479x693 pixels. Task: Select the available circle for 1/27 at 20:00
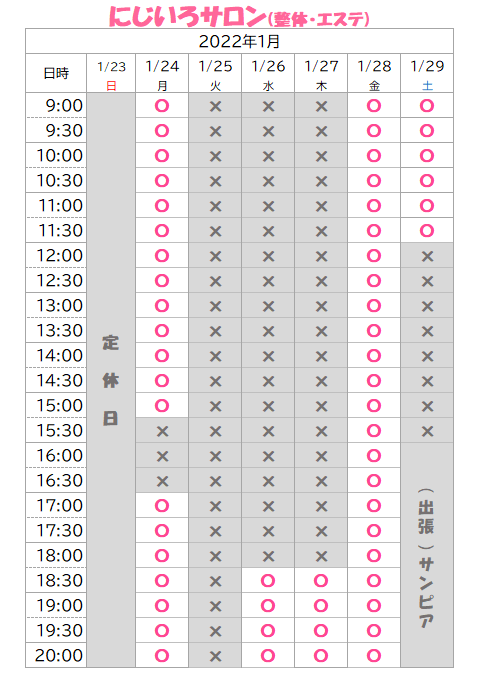click(321, 655)
